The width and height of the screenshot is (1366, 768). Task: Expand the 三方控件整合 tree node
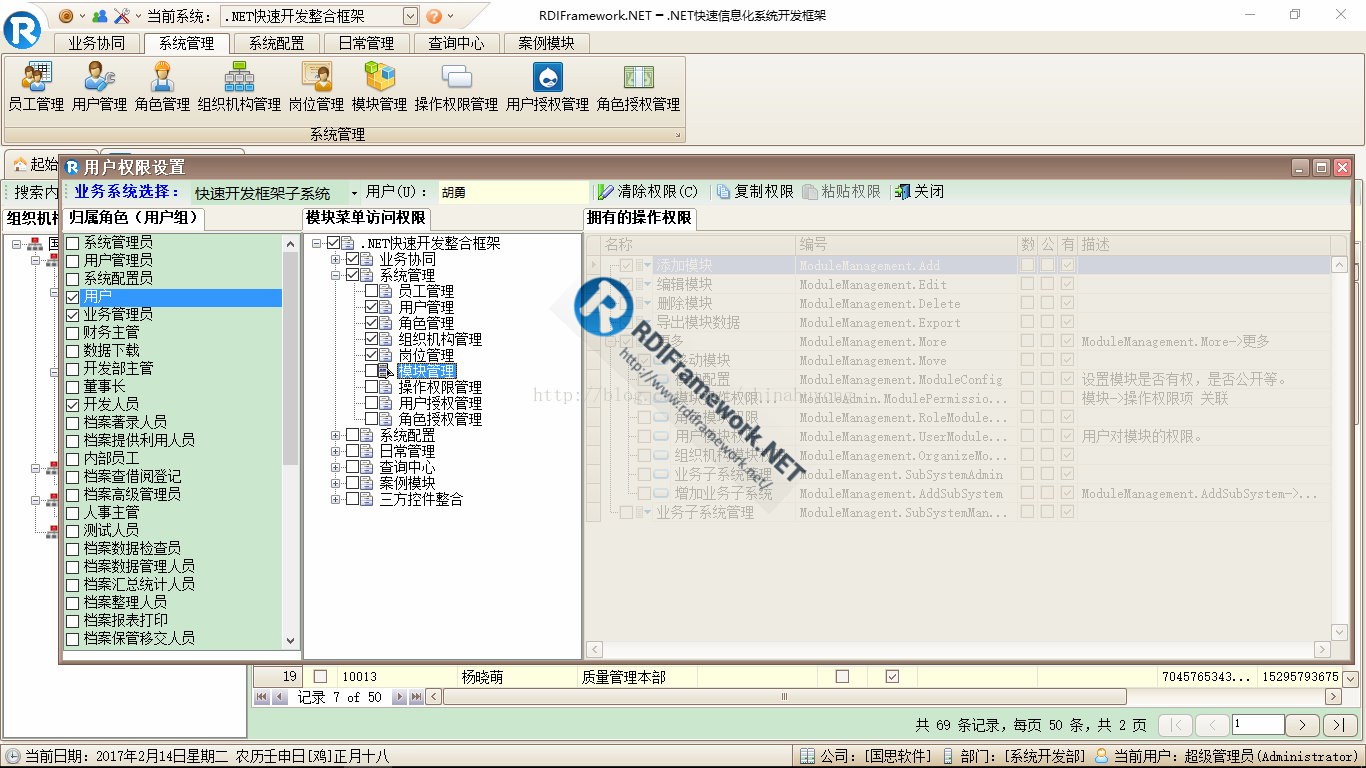pyautogui.click(x=336, y=499)
